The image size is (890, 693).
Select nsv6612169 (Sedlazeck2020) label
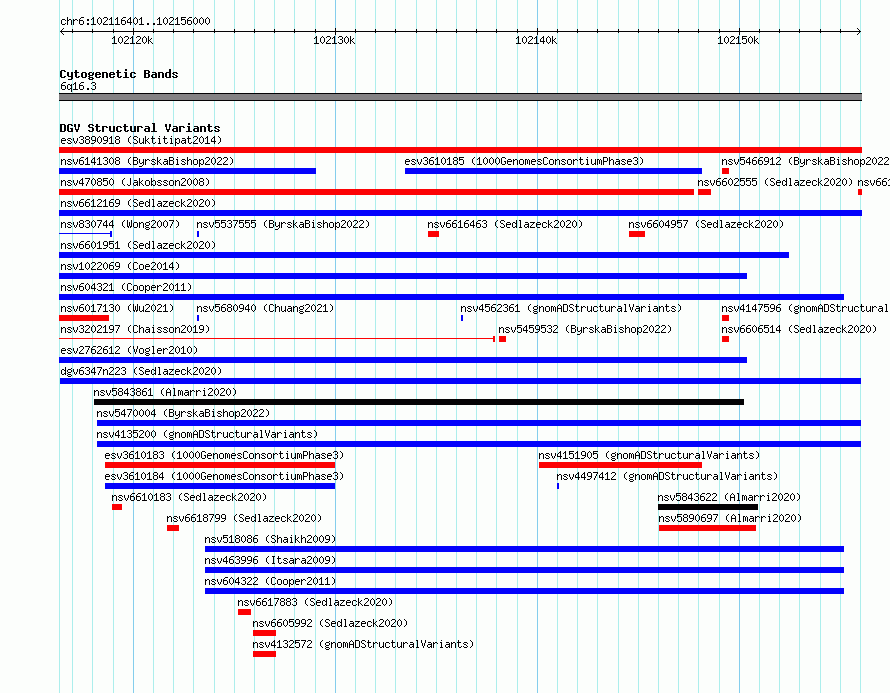click(x=138, y=203)
